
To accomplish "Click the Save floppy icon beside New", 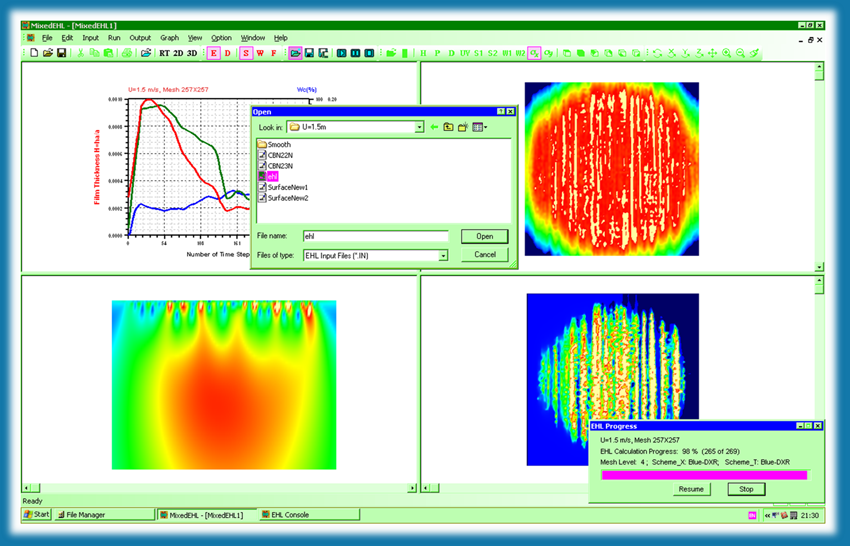I will point(62,53).
